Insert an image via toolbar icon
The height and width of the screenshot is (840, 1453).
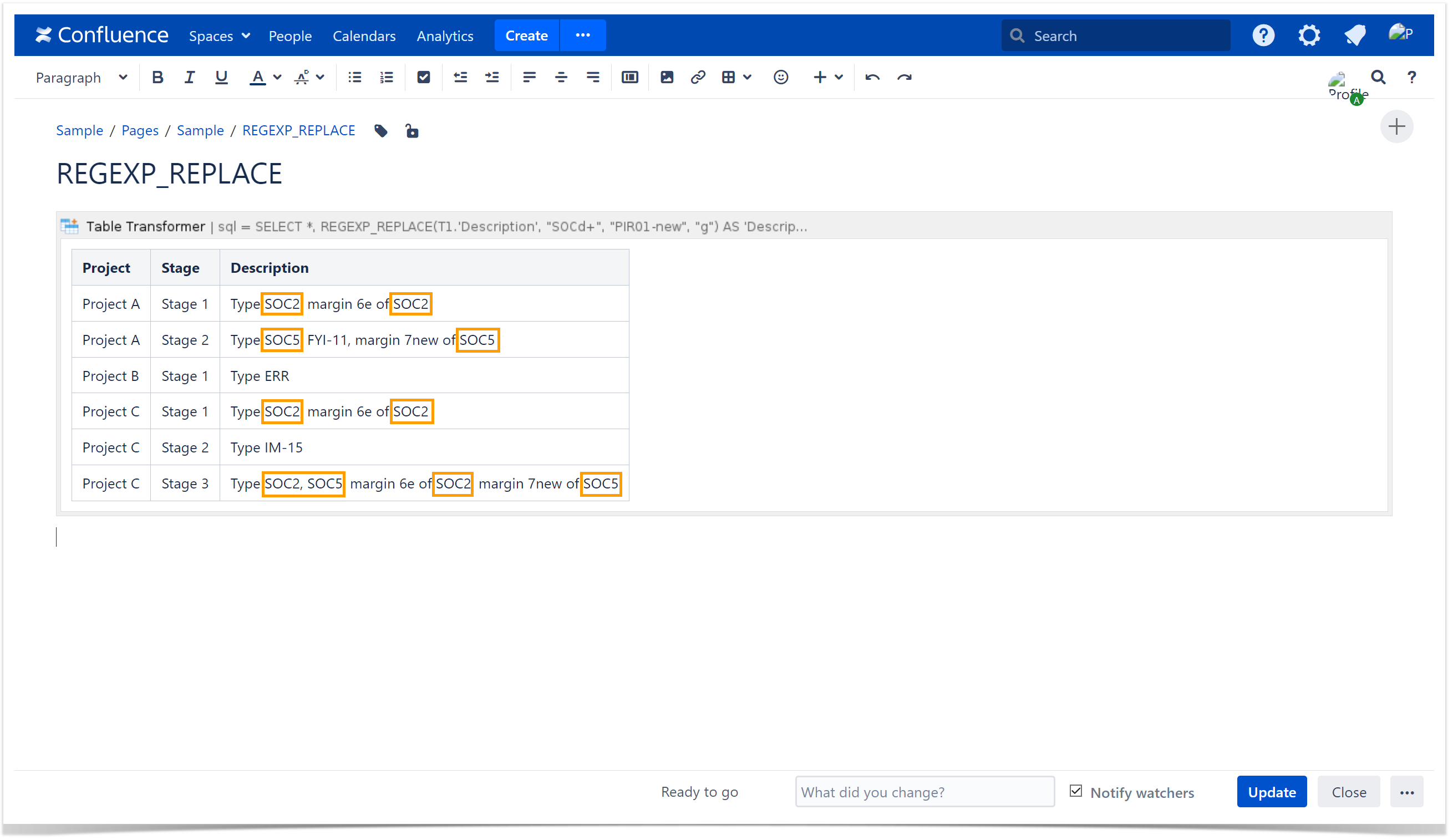coord(667,77)
